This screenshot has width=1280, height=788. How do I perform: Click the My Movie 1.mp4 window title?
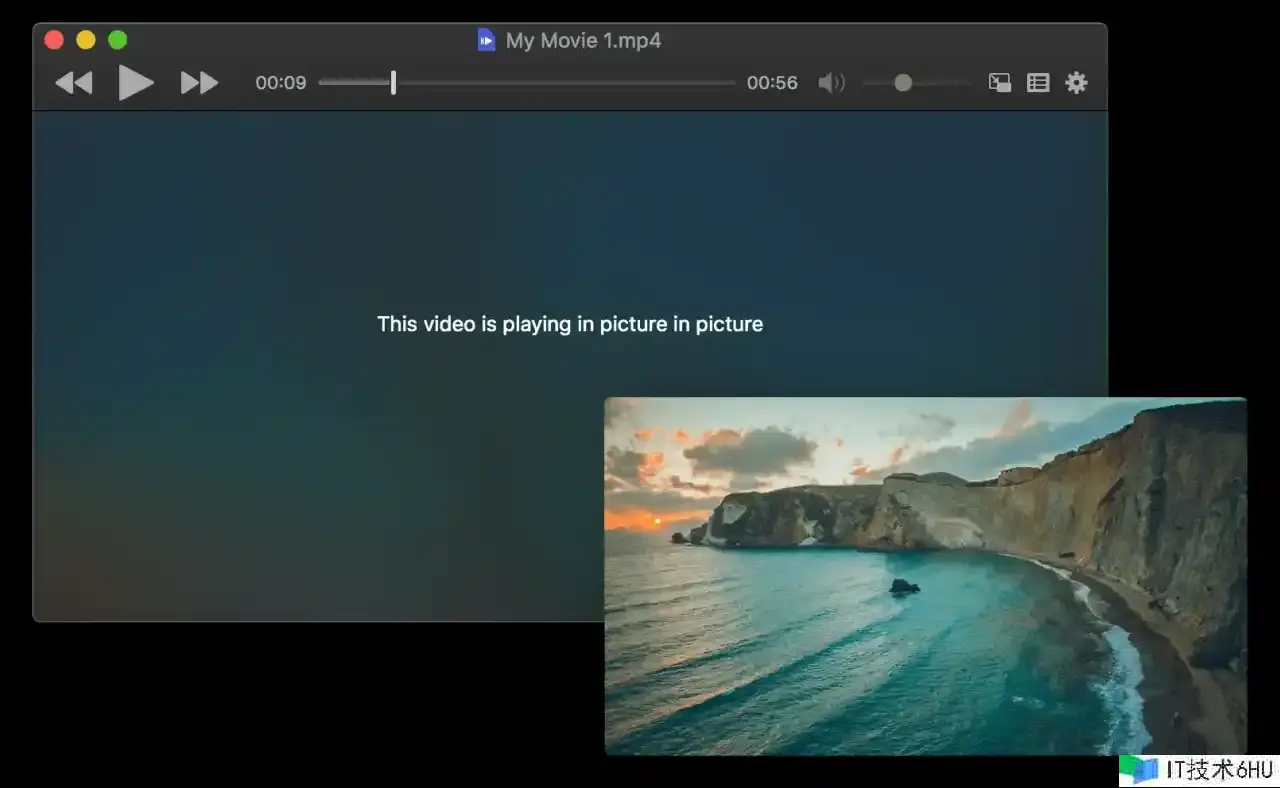583,41
